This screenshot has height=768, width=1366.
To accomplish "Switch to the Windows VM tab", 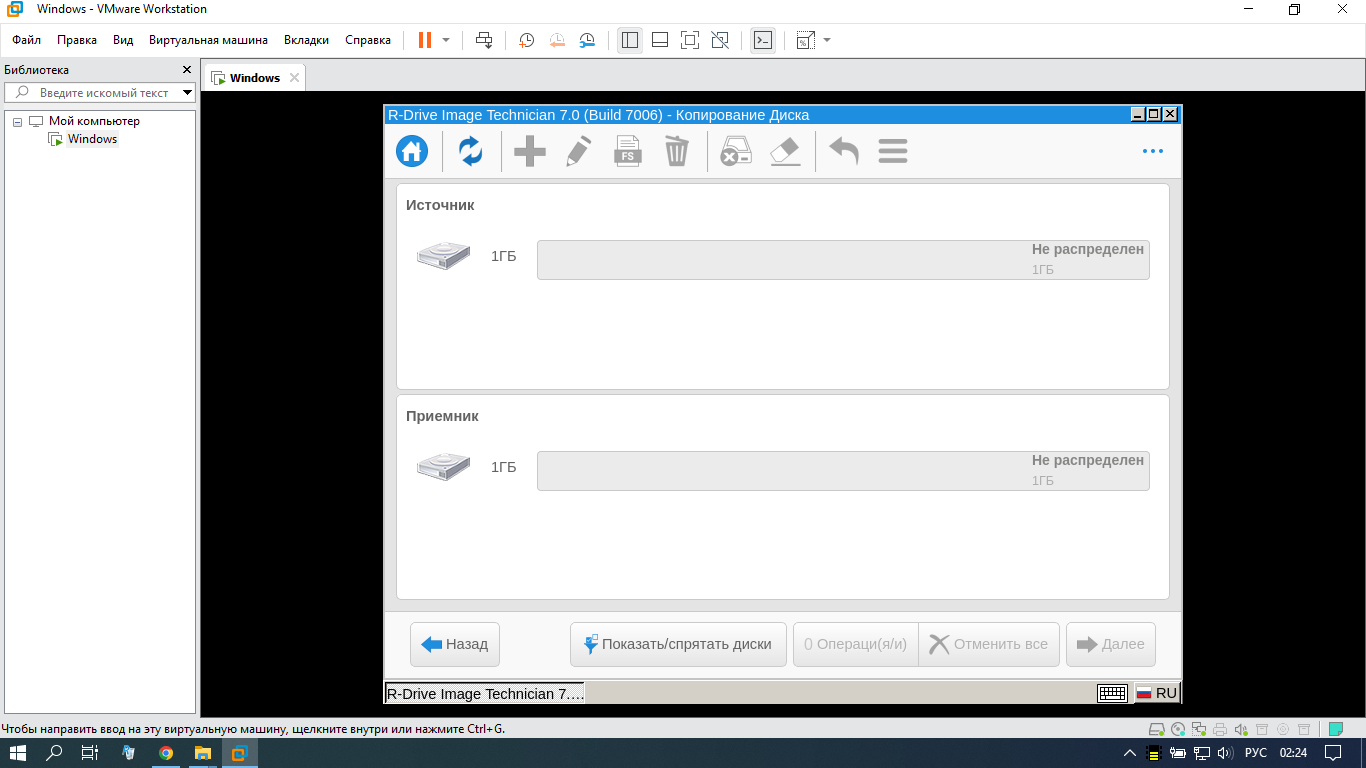I will tap(254, 78).
